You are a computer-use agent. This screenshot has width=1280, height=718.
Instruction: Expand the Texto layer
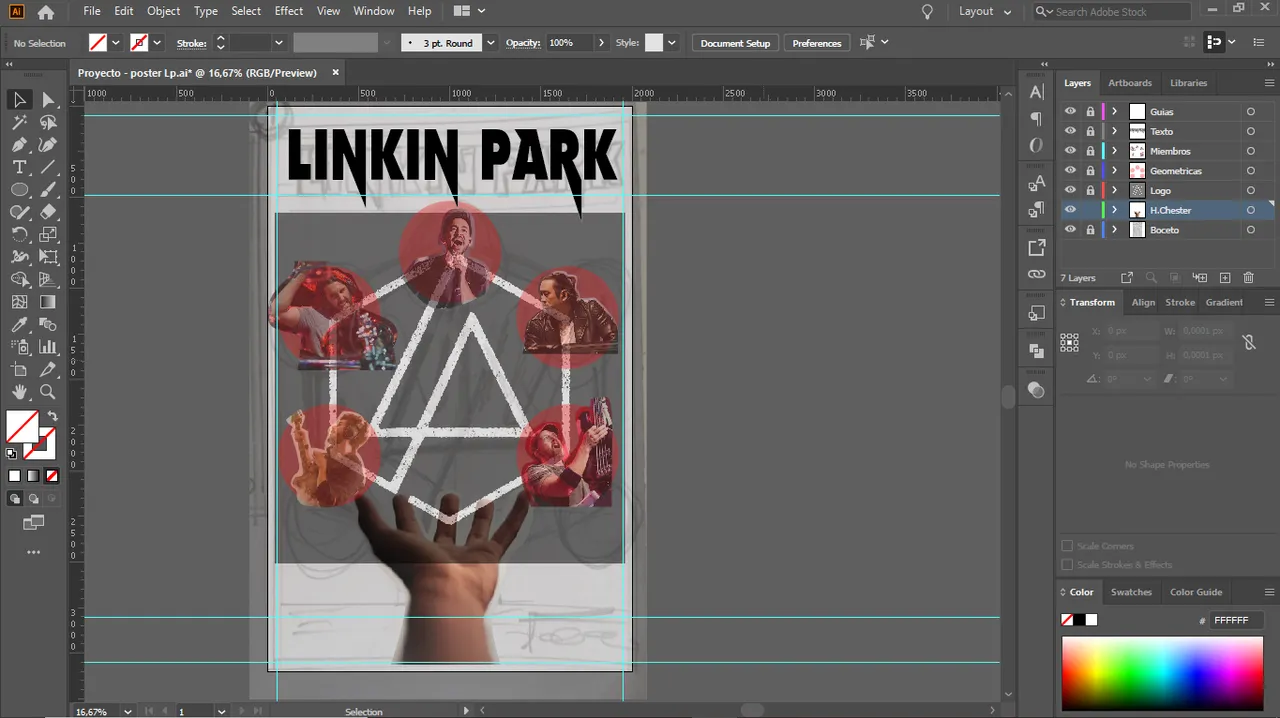1115,131
